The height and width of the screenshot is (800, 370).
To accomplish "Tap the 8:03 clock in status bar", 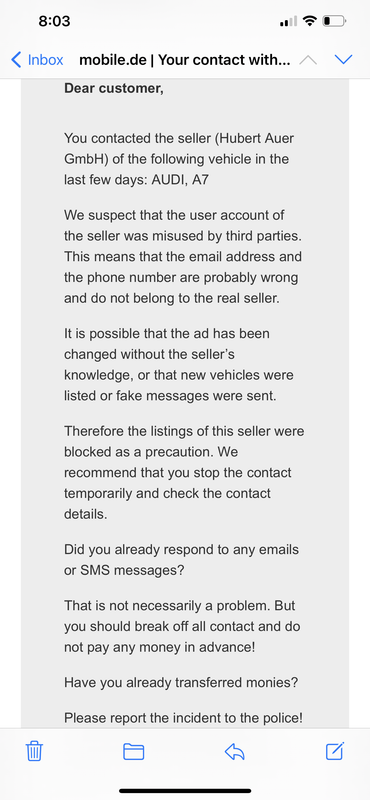I will coord(54,21).
